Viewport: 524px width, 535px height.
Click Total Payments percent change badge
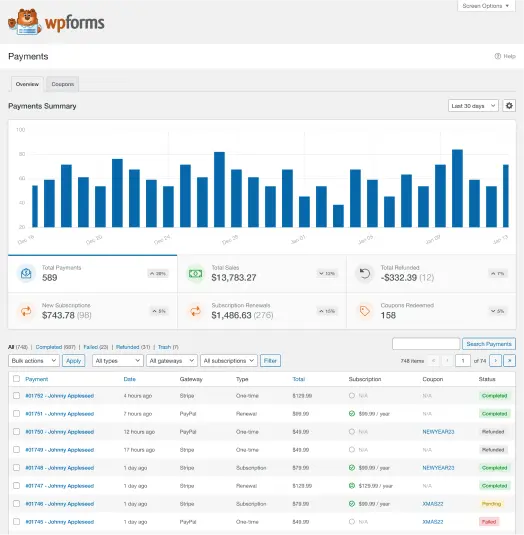point(158,273)
